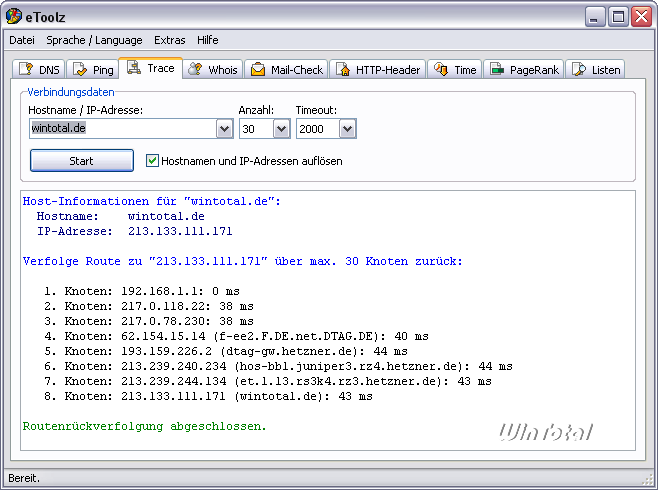Image resolution: width=658 pixels, height=490 pixels.
Task: Close the eToolz window
Action: [642, 17]
